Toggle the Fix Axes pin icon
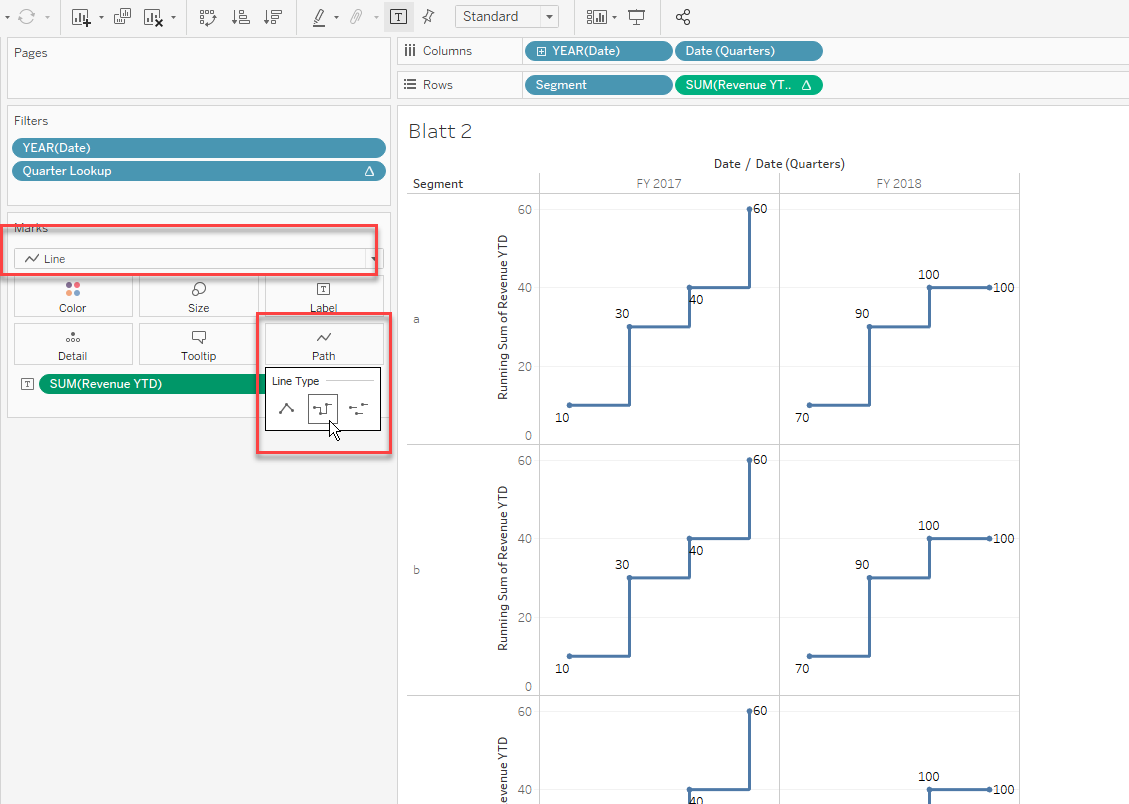The image size is (1129, 804). [x=426, y=17]
